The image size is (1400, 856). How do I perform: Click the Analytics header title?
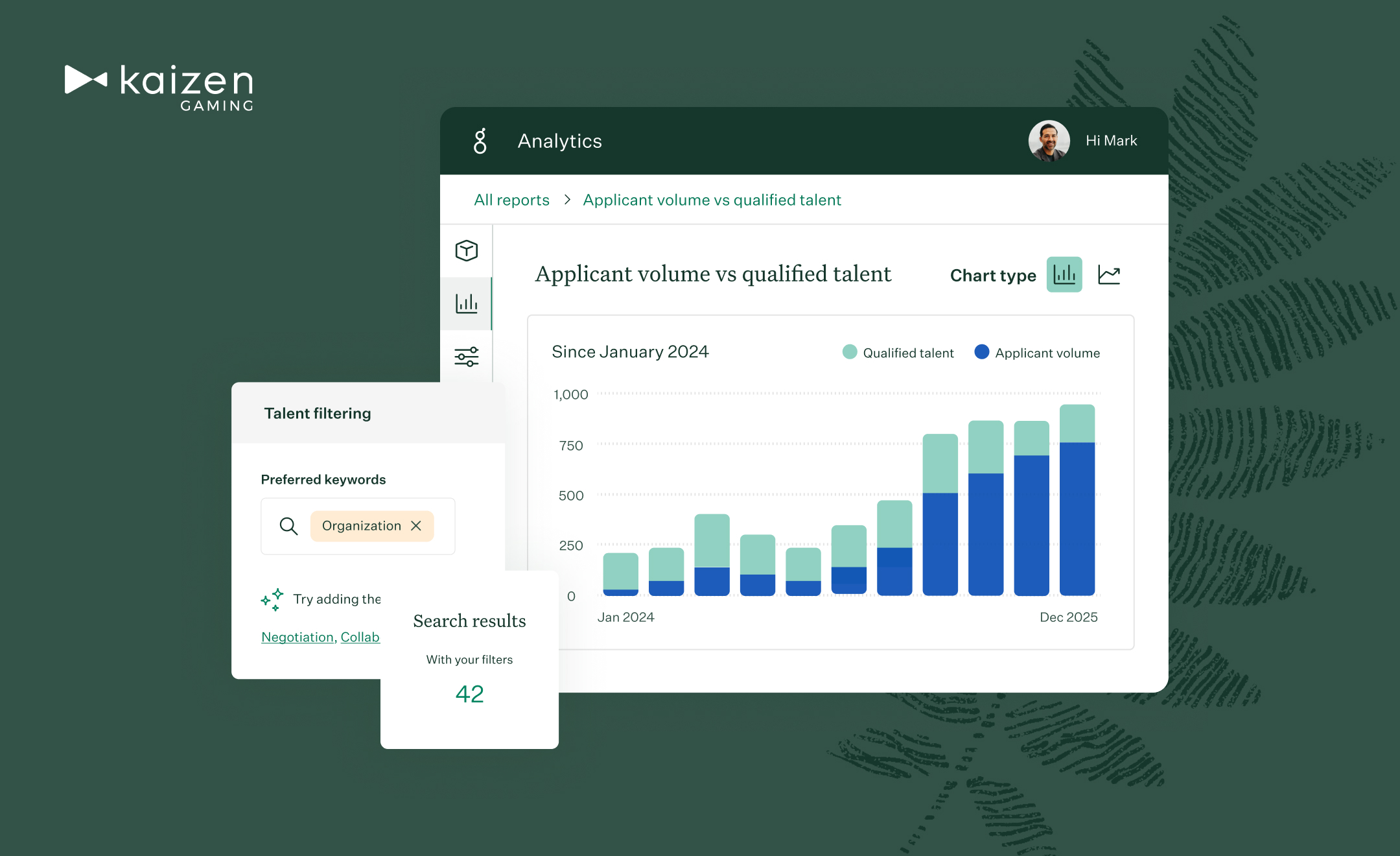pos(559,141)
